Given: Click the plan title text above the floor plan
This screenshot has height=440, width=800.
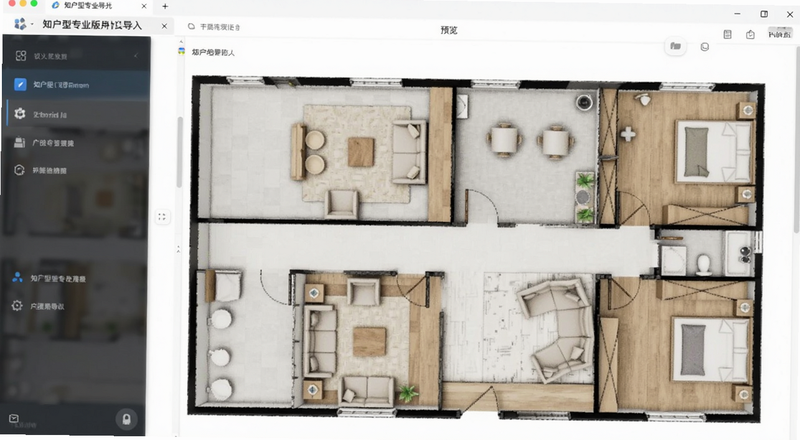Looking at the screenshot, I should [x=213, y=52].
